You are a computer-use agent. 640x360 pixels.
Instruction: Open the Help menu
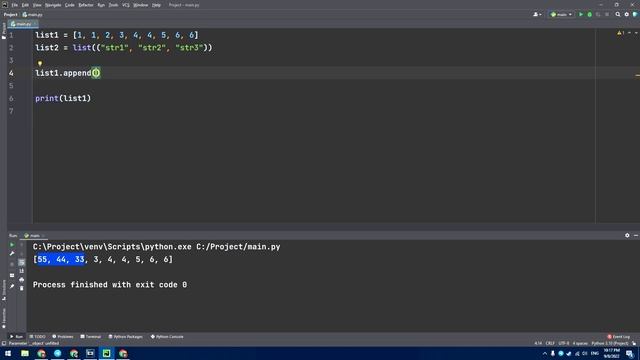pos(156,5)
